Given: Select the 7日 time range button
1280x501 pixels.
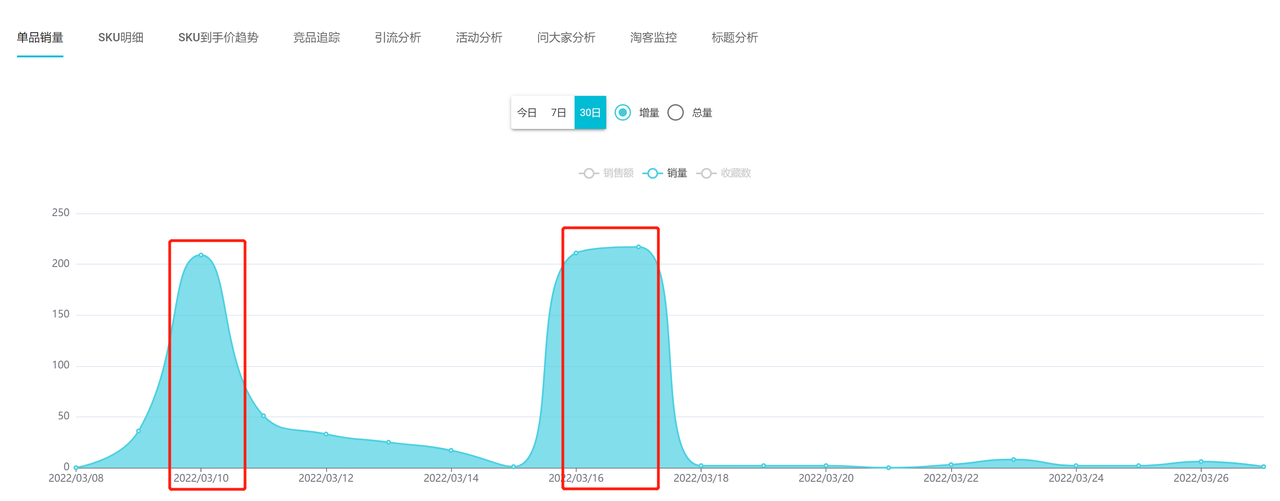Looking at the screenshot, I should [559, 113].
